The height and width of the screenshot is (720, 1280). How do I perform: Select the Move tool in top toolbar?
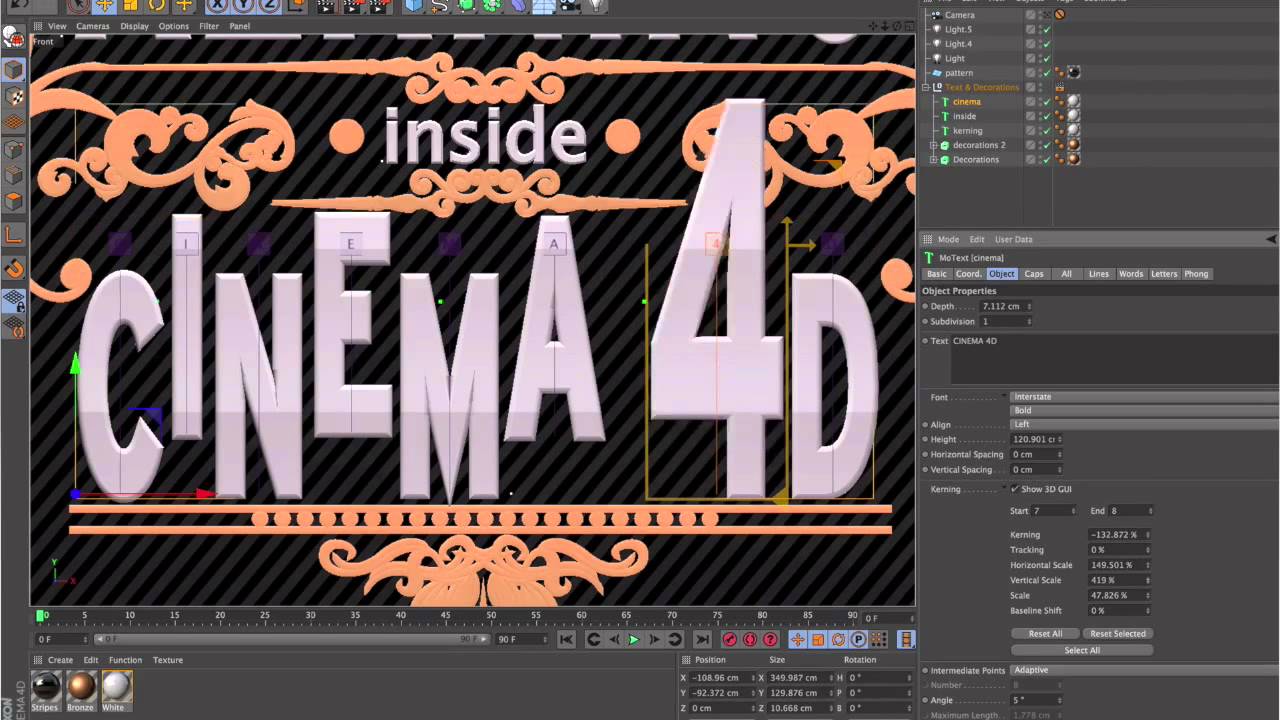click(104, 5)
